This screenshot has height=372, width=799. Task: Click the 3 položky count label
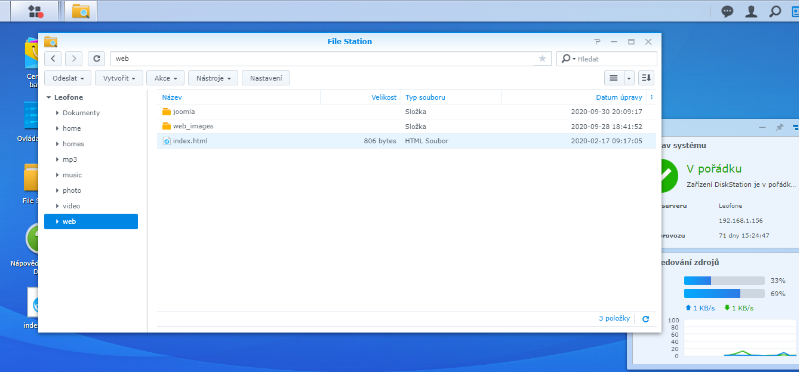coord(615,318)
